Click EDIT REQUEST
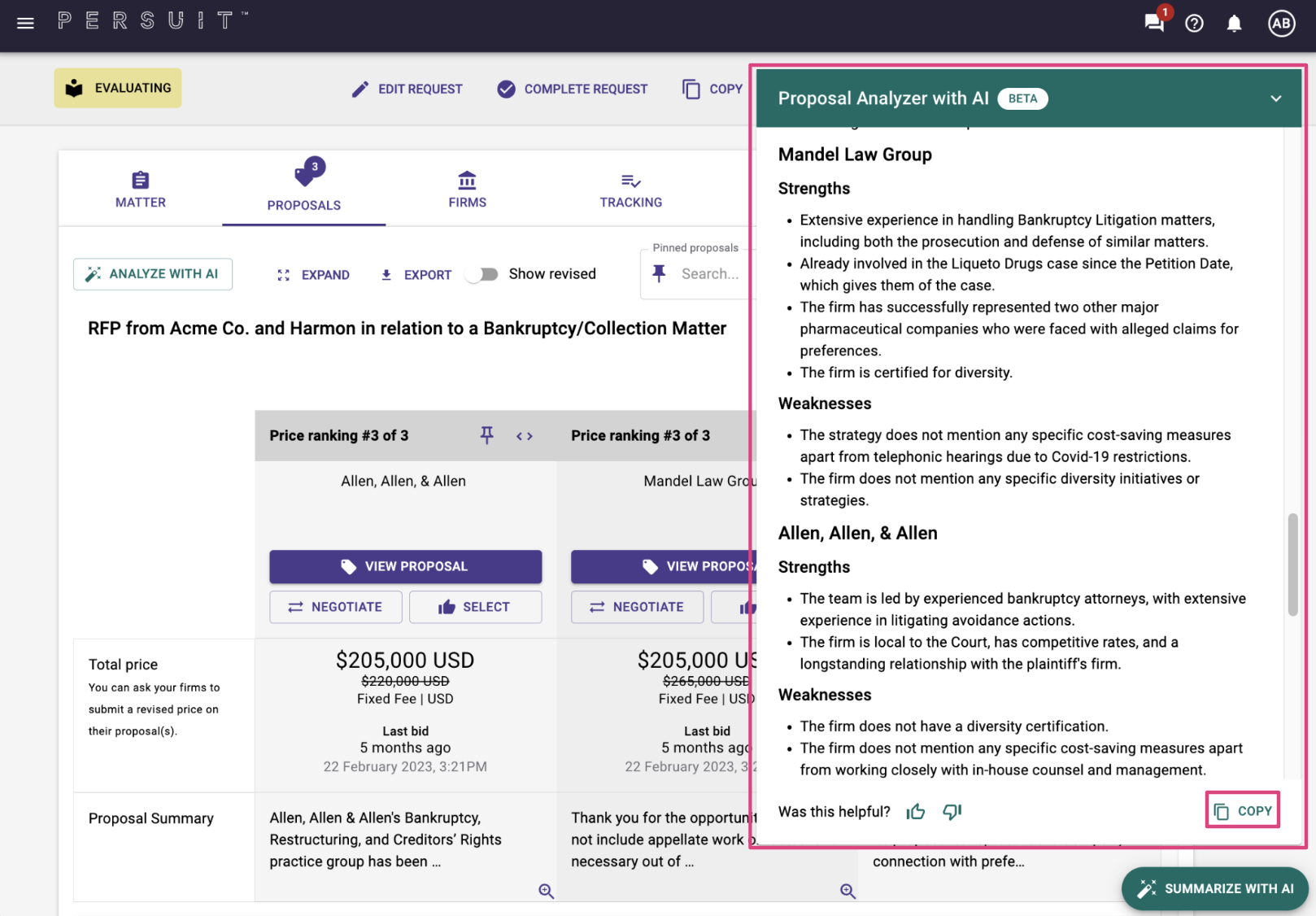1316x916 pixels. tap(407, 89)
